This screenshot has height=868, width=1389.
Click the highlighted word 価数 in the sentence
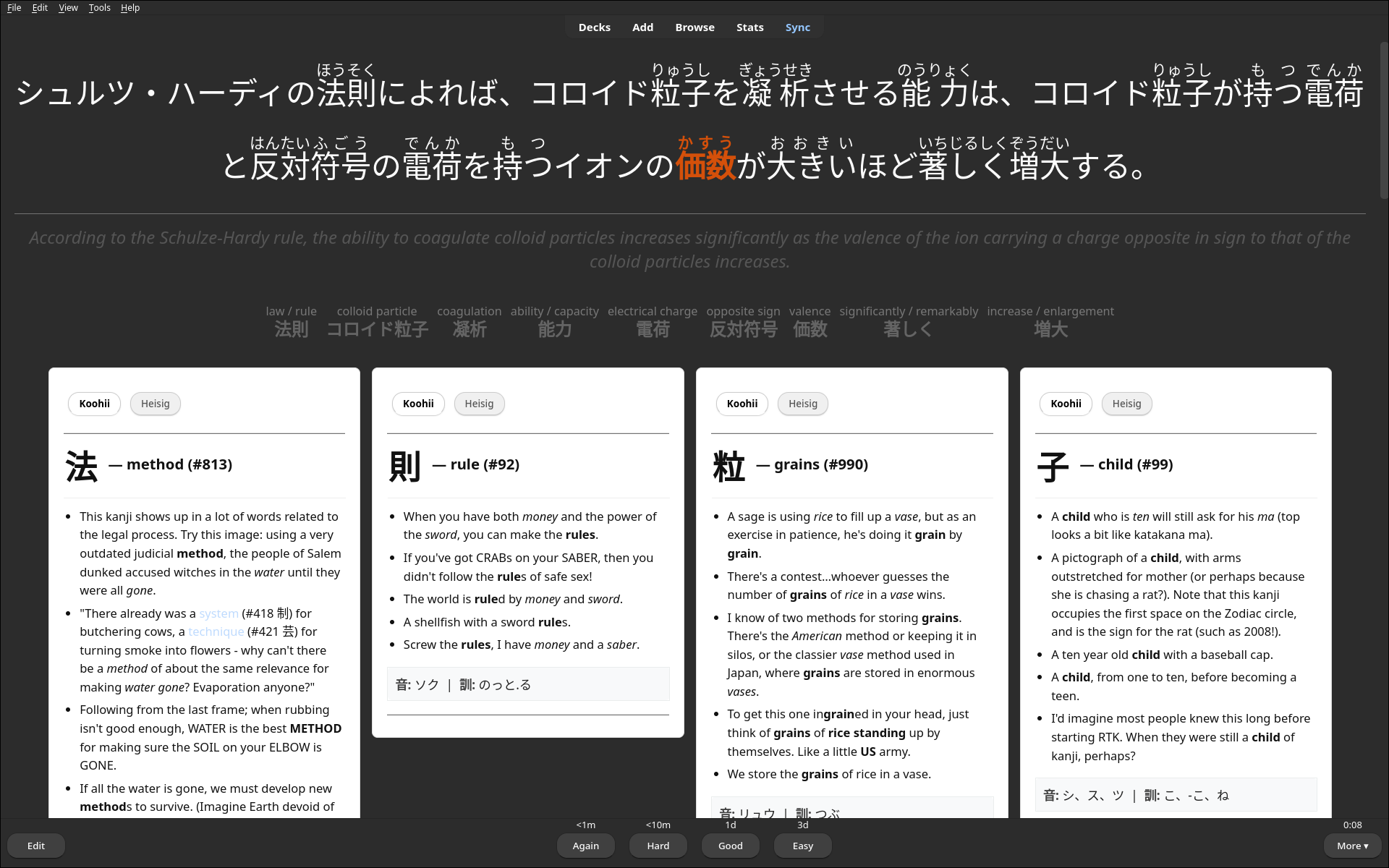click(705, 166)
